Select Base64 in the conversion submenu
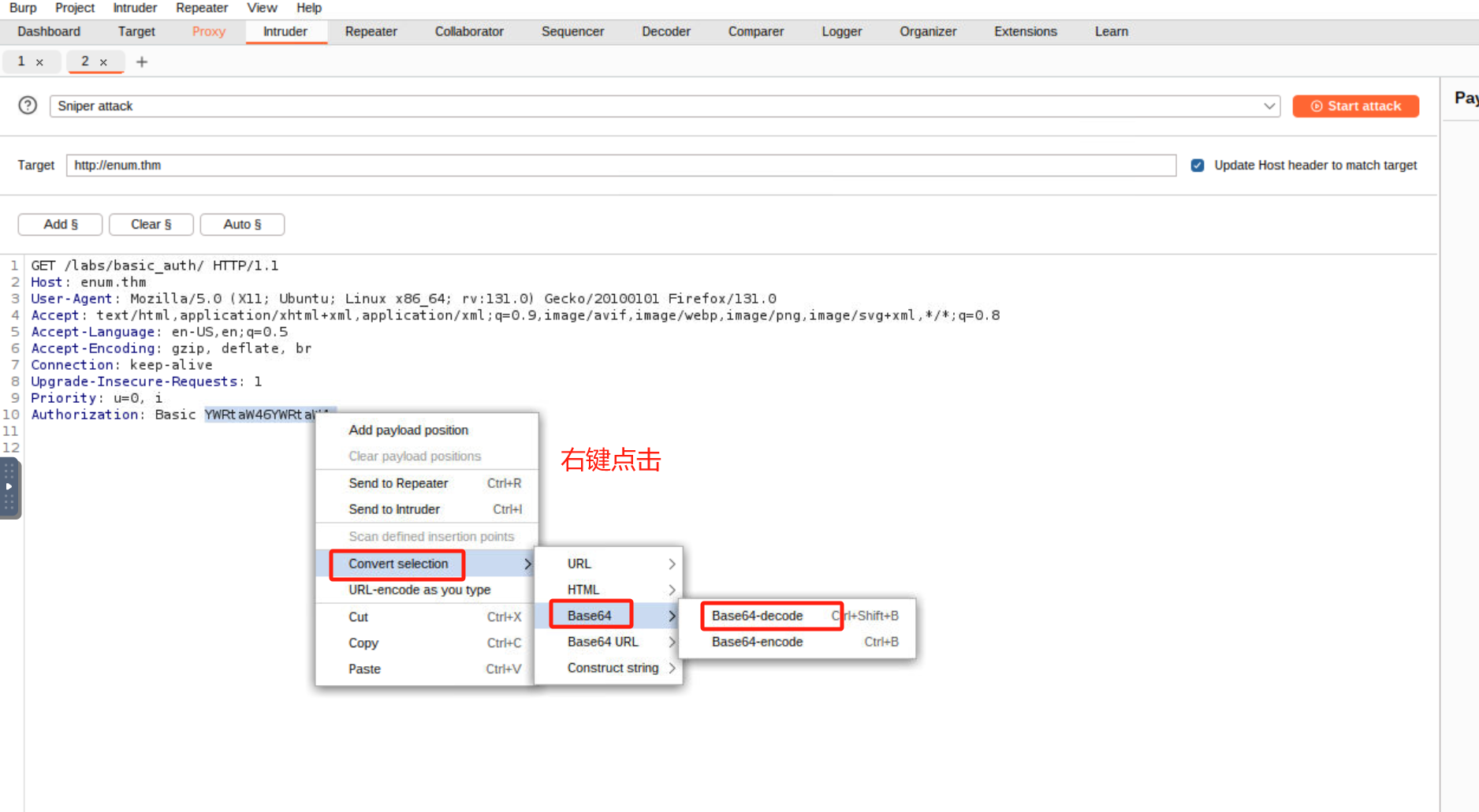 pos(608,616)
